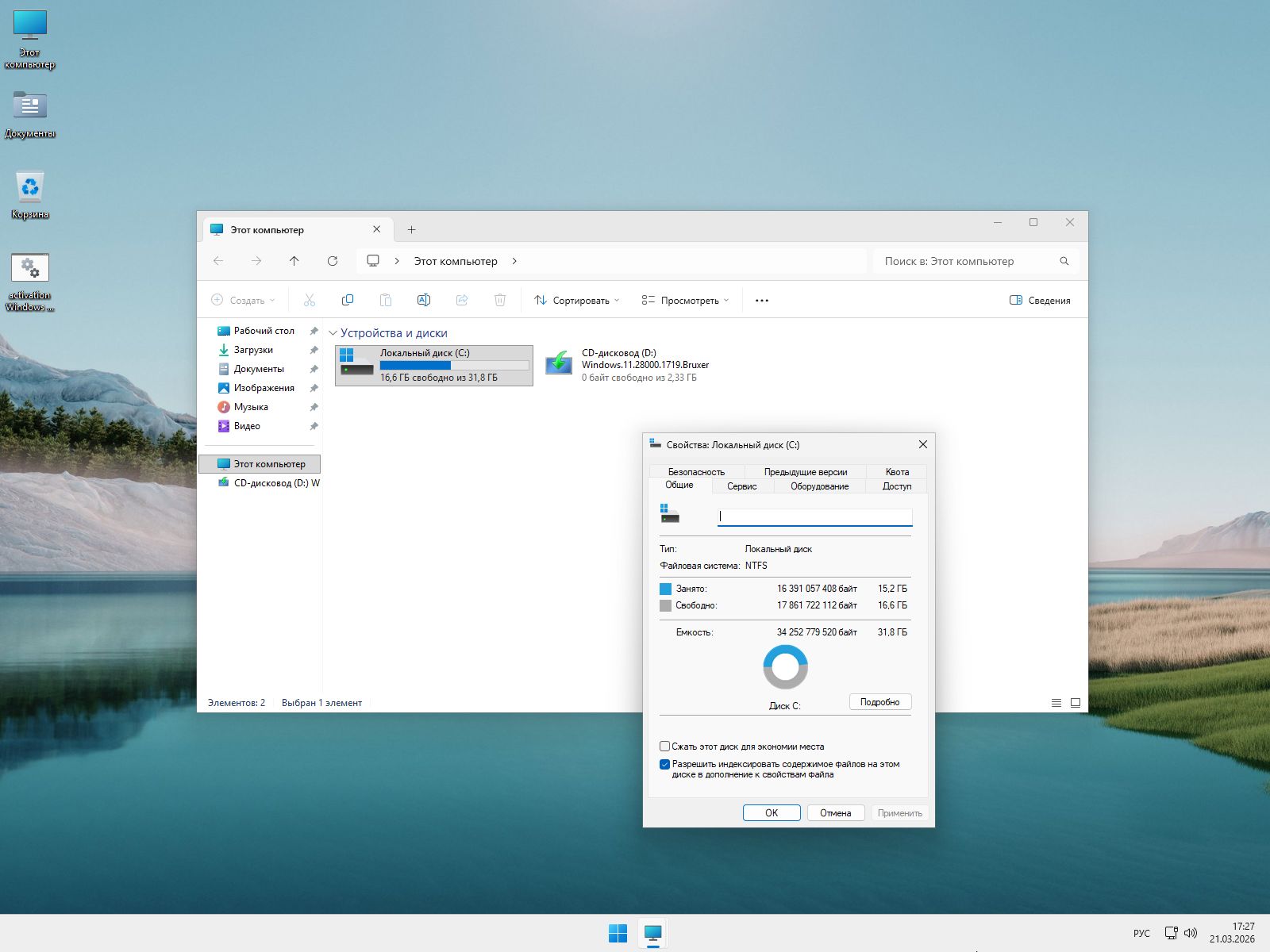This screenshot has height=952, width=1270.
Task: Switch to the Security (Безопасность) tab
Action: tap(696, 472)
